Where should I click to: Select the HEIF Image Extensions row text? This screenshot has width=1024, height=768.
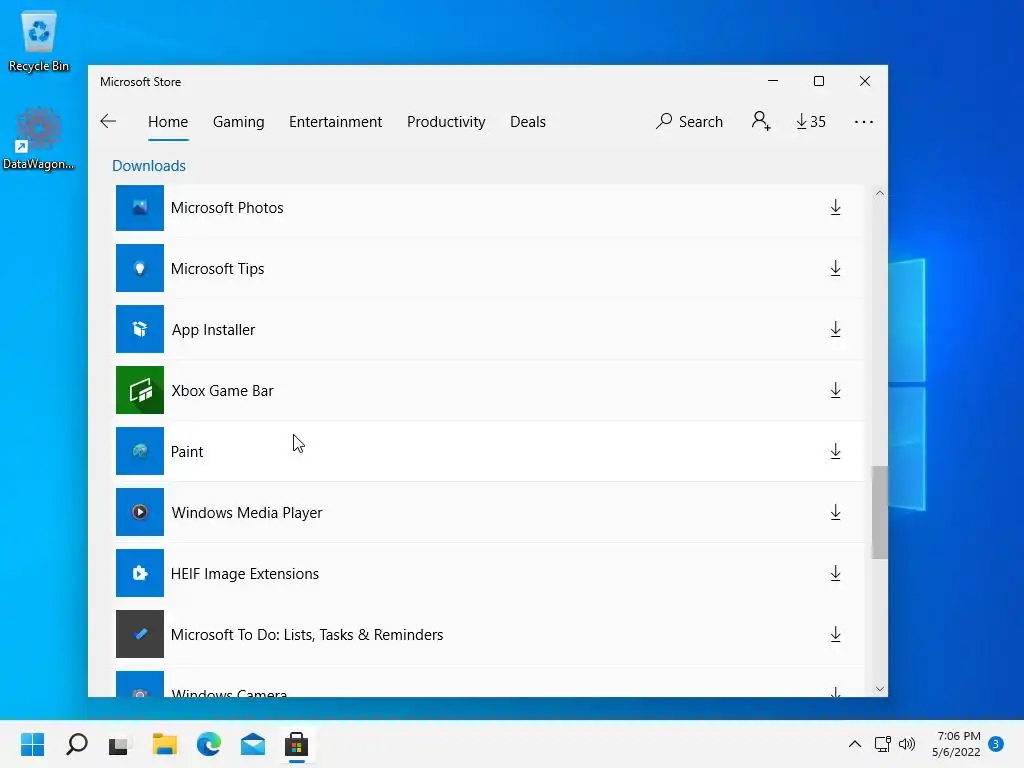pos(245,573)
